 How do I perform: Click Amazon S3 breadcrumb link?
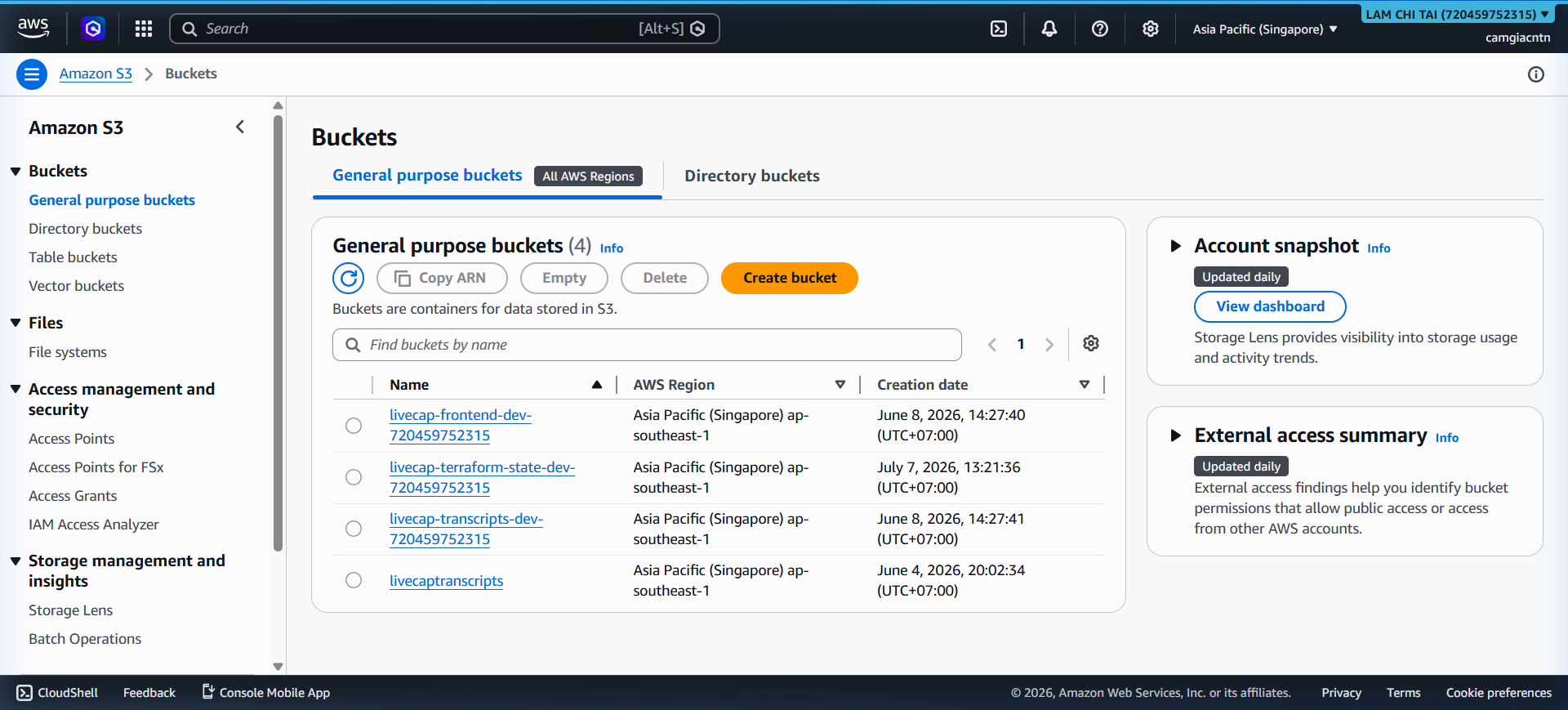coord(96,74)
